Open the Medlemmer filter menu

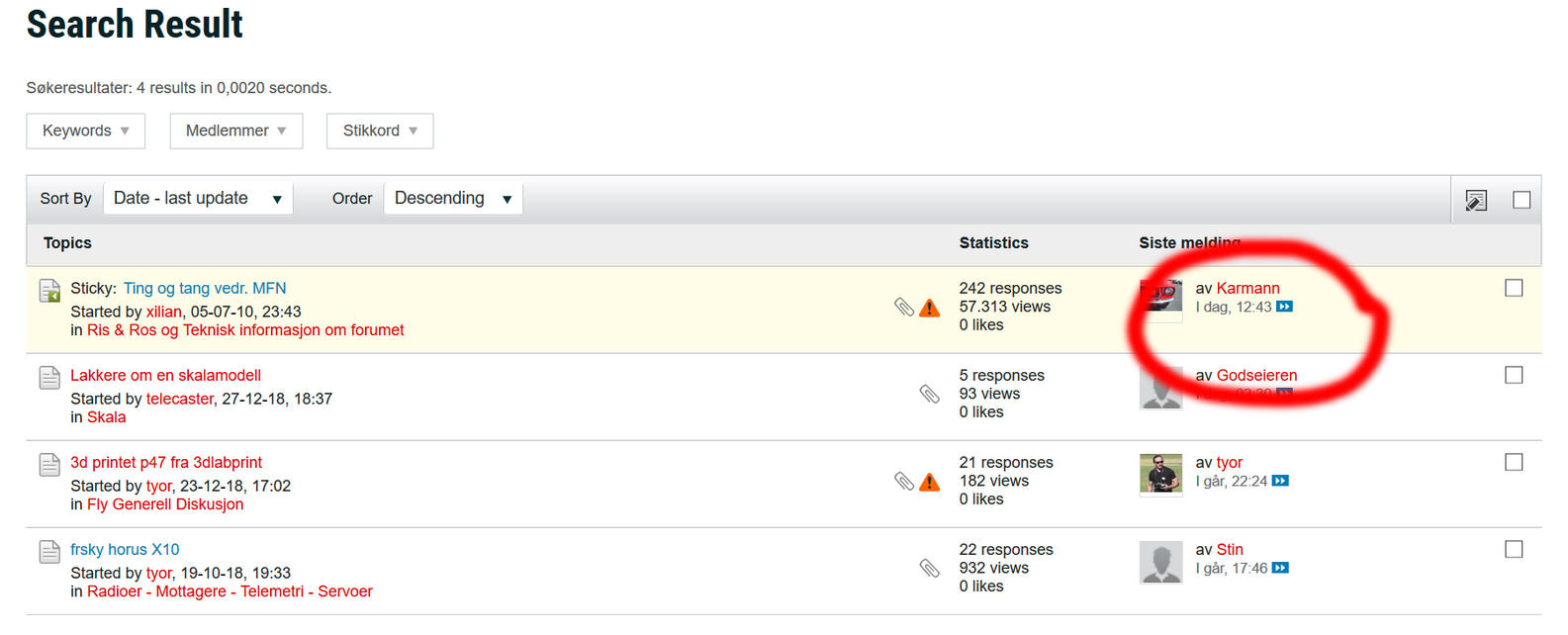click(235, 131)
